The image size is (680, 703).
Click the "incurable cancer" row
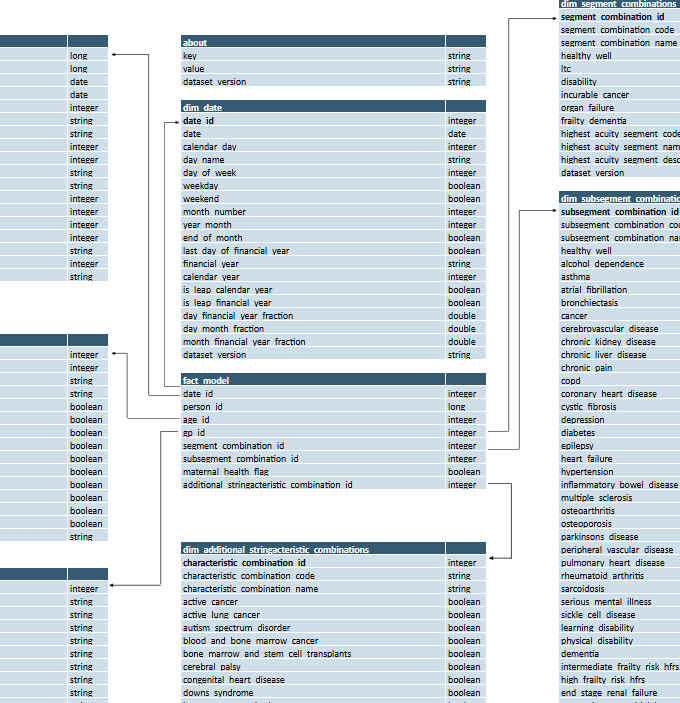[594, 95]
